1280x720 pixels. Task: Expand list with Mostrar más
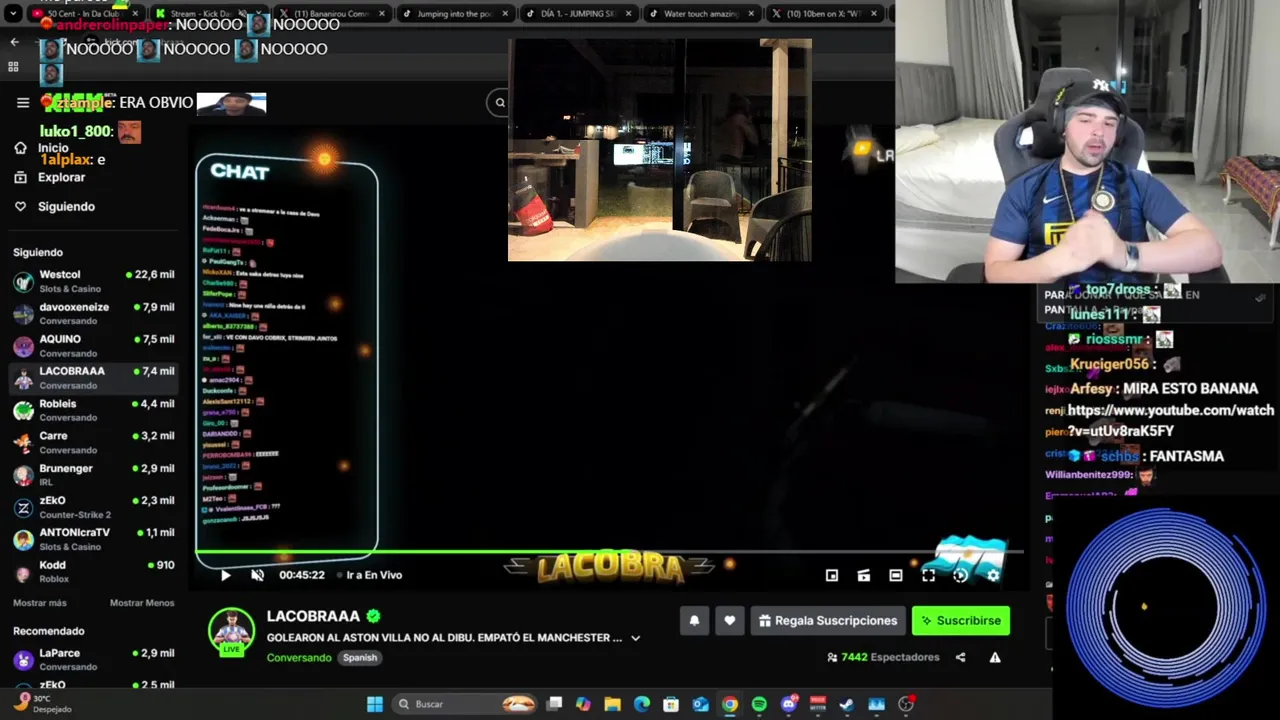pos(40,603)
